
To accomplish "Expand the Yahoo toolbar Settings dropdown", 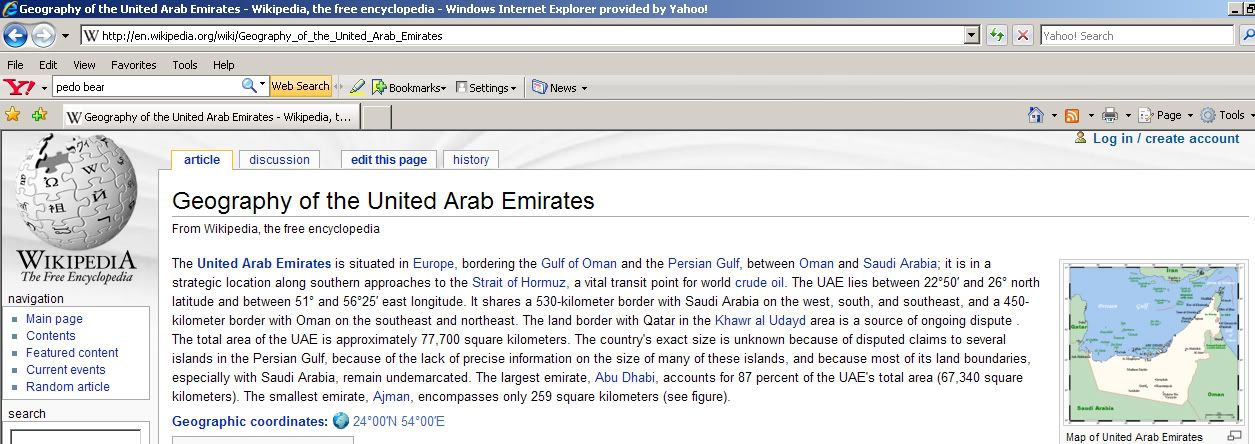I will pyautogui.click(x=487, y=87).
